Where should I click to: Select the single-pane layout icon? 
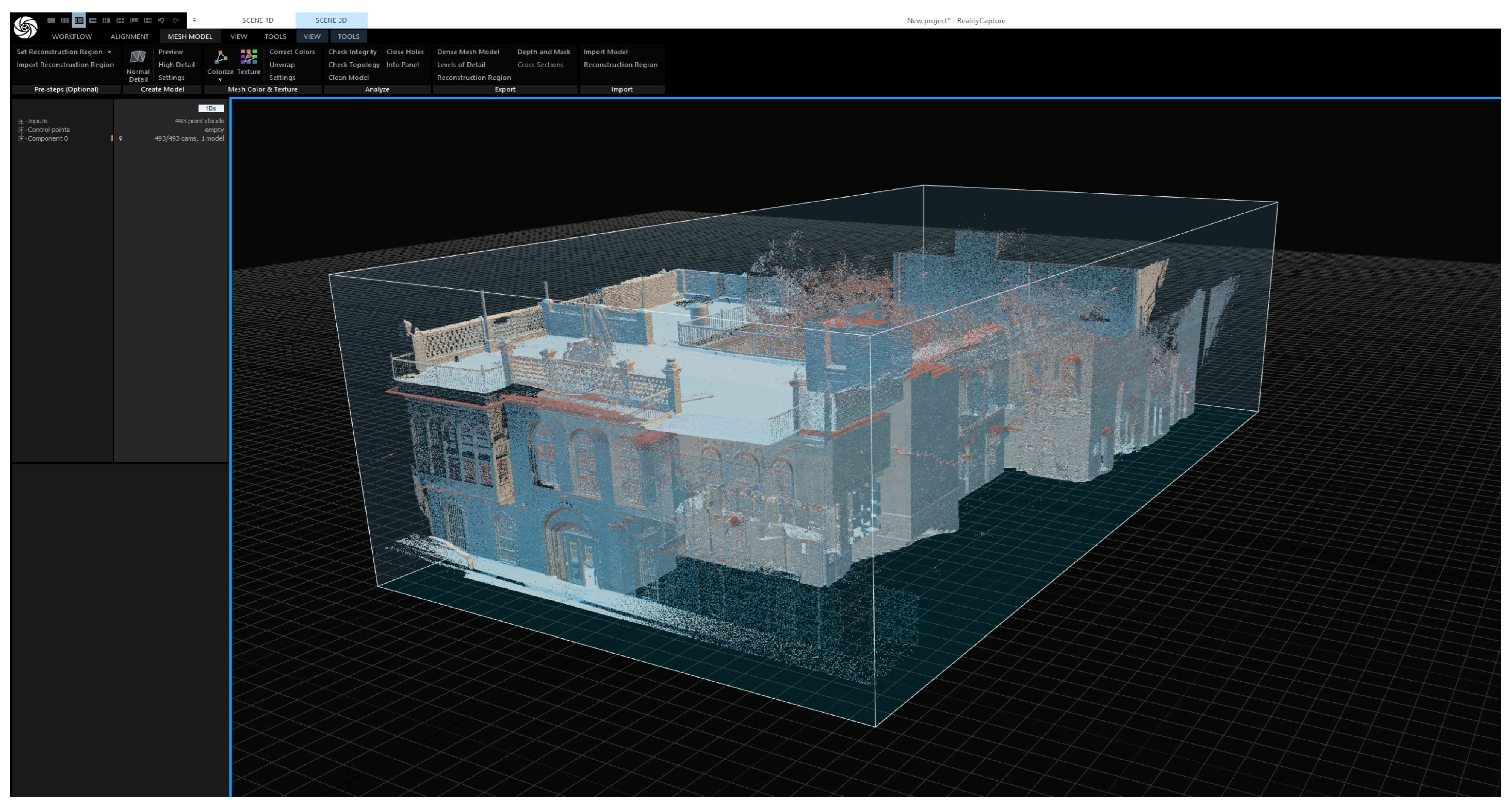[x=51, y=21]
